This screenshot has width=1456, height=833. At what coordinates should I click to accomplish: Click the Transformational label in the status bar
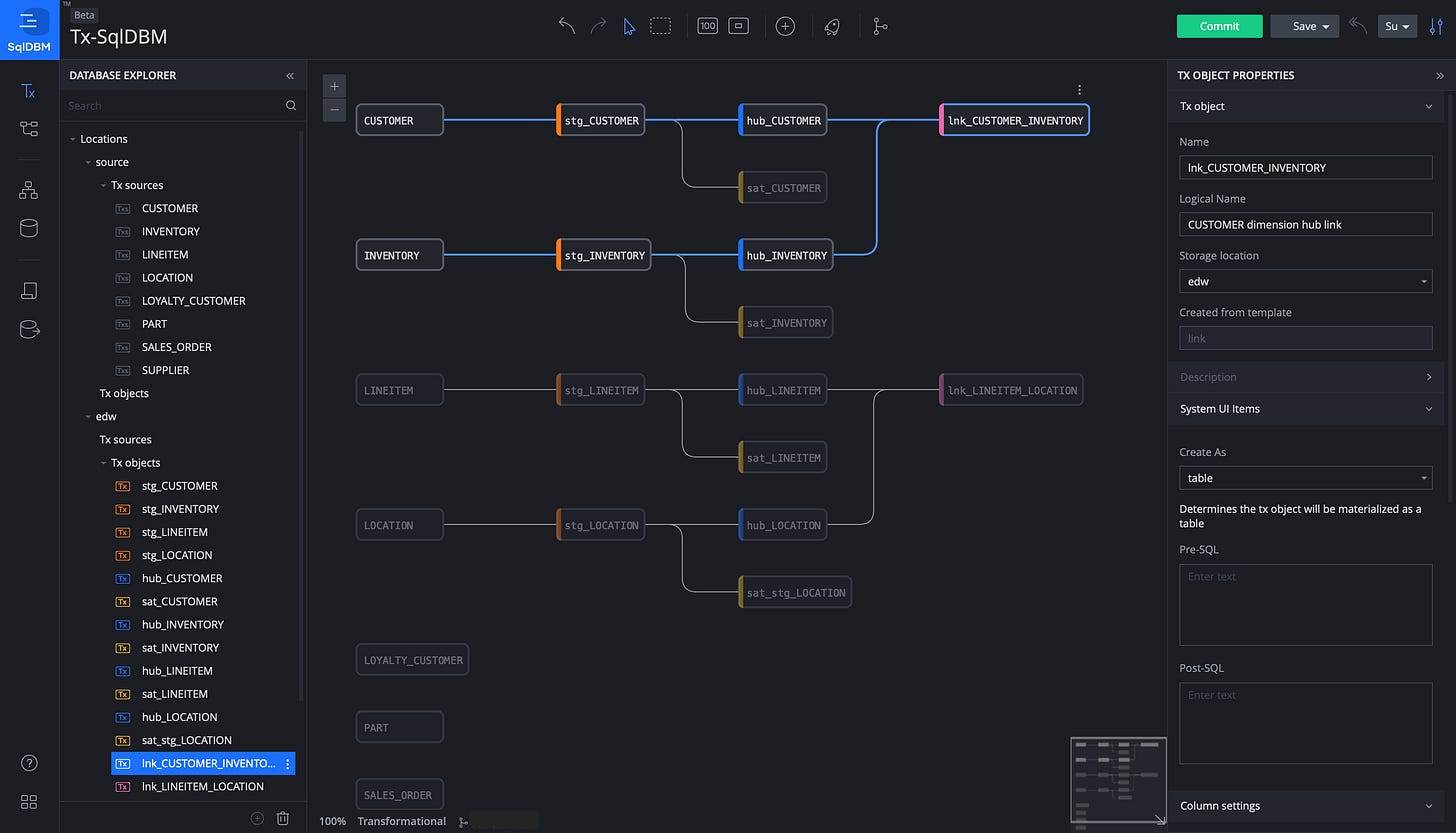[x=402, y=822]
